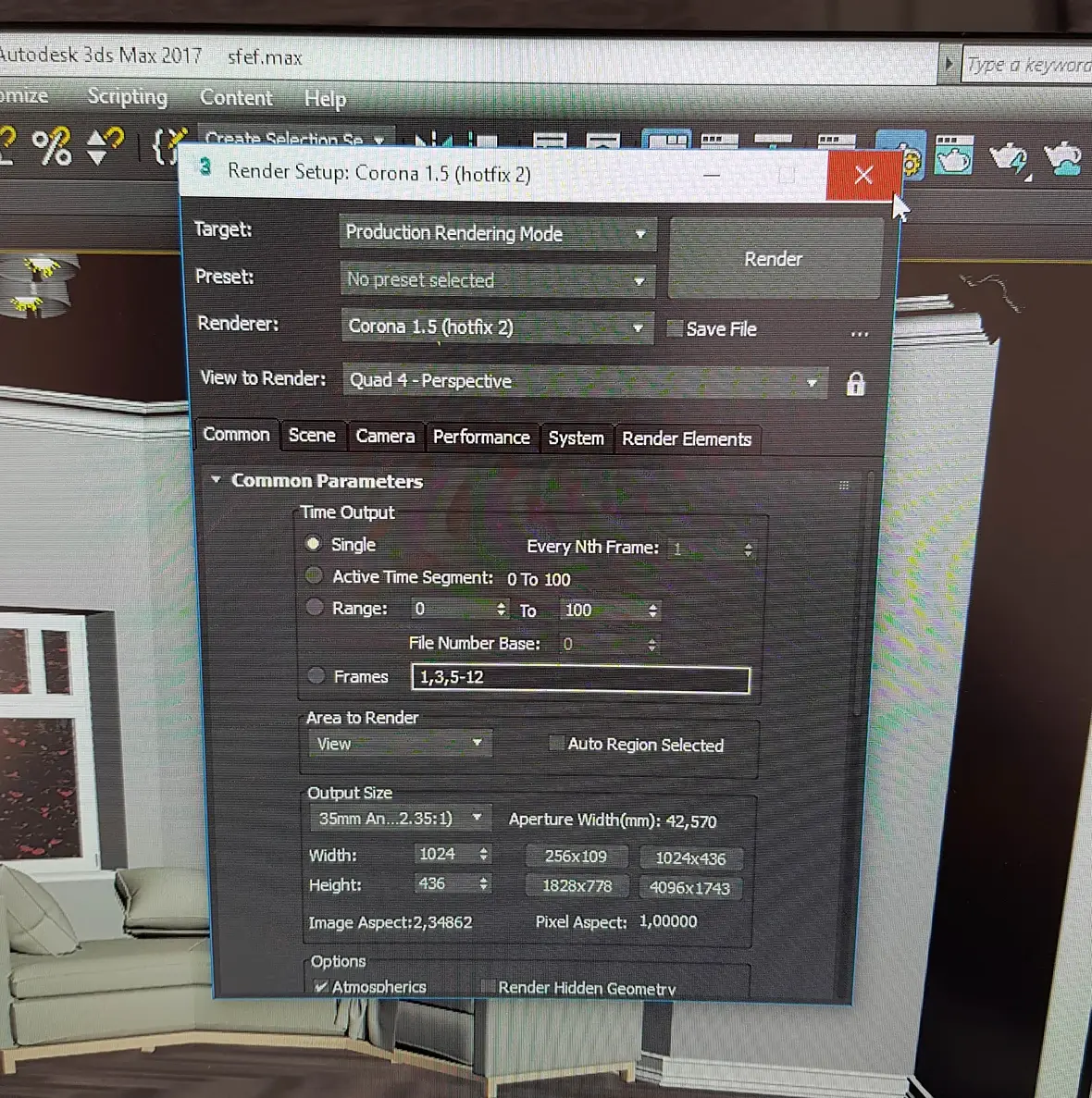Choose the 1828x778 preset size
This screenshot has height=1098, width=1092.
click(577, 886)
